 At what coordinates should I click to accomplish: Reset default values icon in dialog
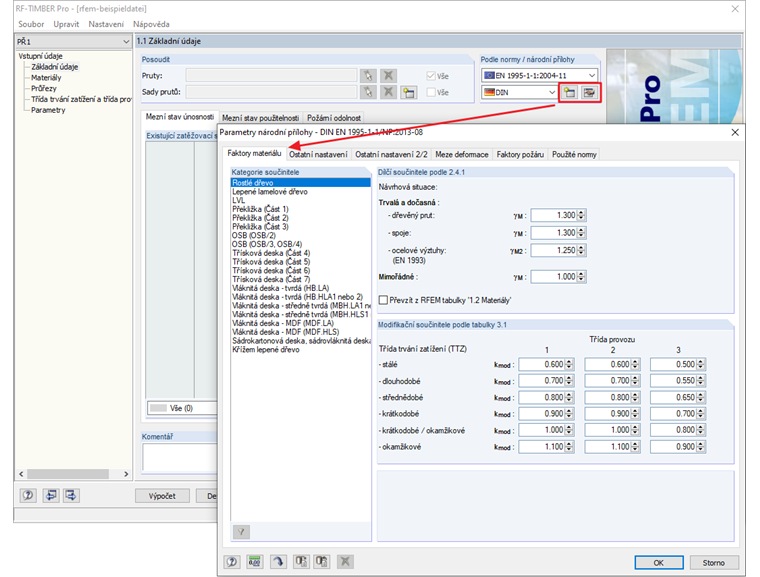tap(278, 562)
